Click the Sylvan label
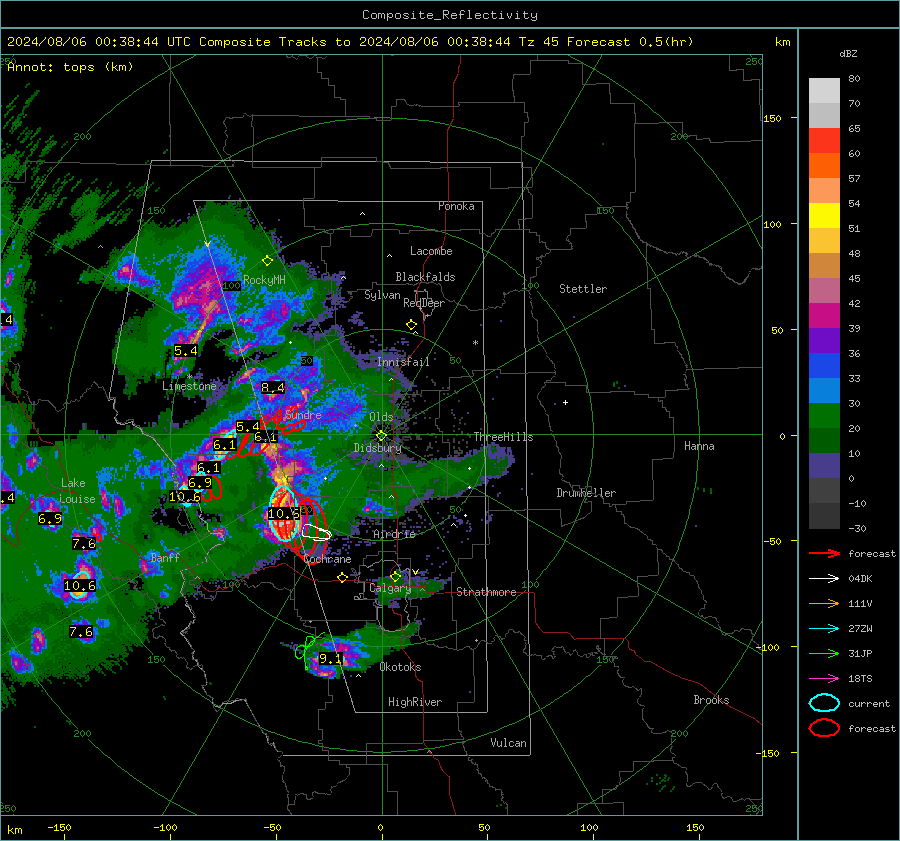Image resolution: width=900 pixels, height=841 pixels. pos(382,295)
